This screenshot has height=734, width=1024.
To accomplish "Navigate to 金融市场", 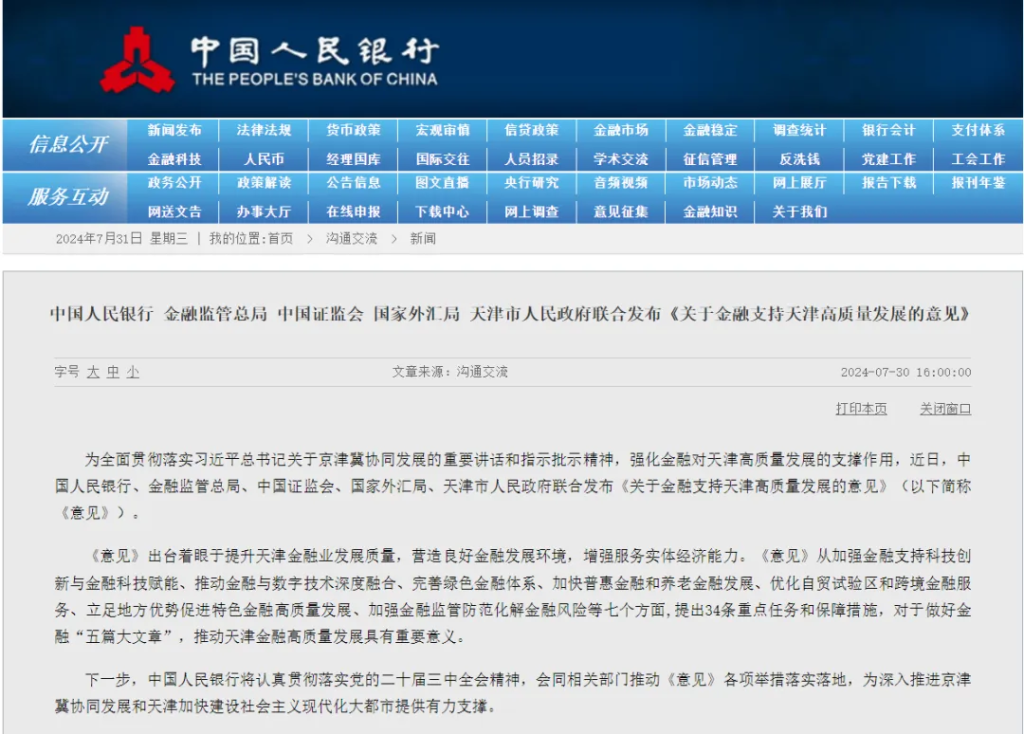I will tap(621, 130).
